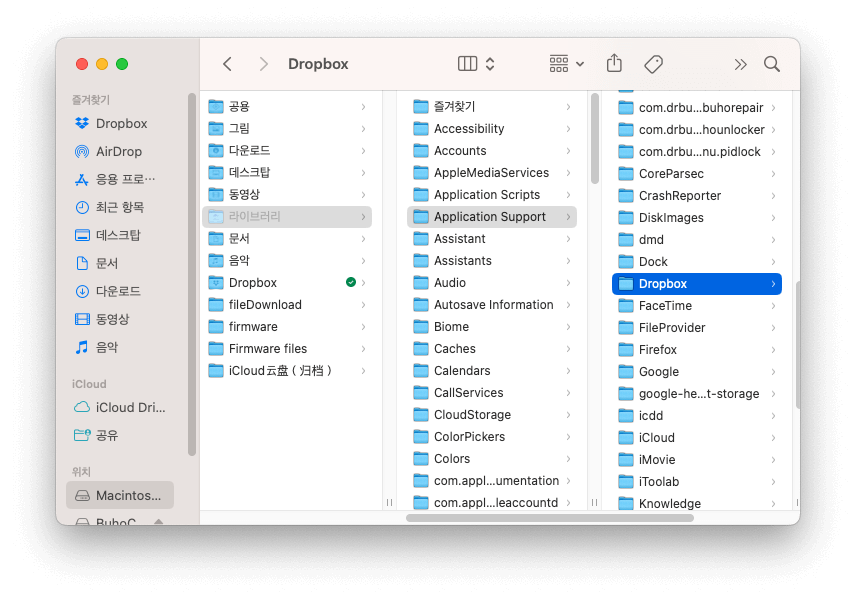Click the Tags toolbar icon
856x599 pixels.
point(653,64)
